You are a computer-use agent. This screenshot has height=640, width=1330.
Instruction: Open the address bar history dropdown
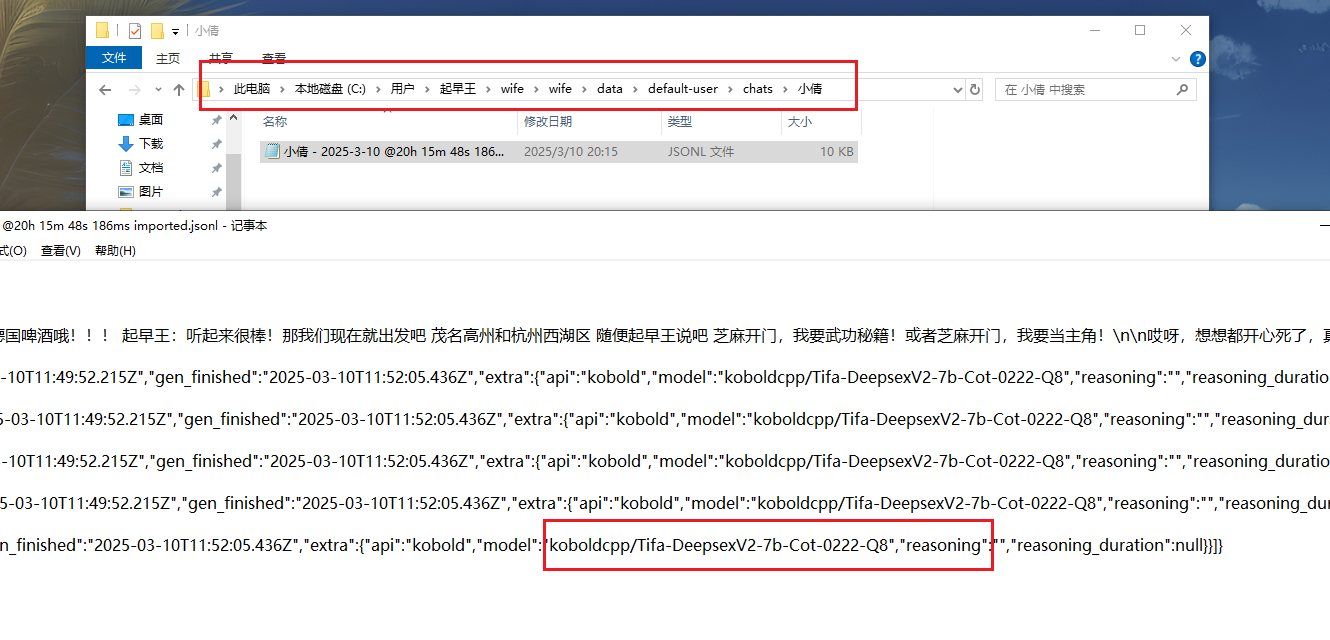click(x=955, y=89)
